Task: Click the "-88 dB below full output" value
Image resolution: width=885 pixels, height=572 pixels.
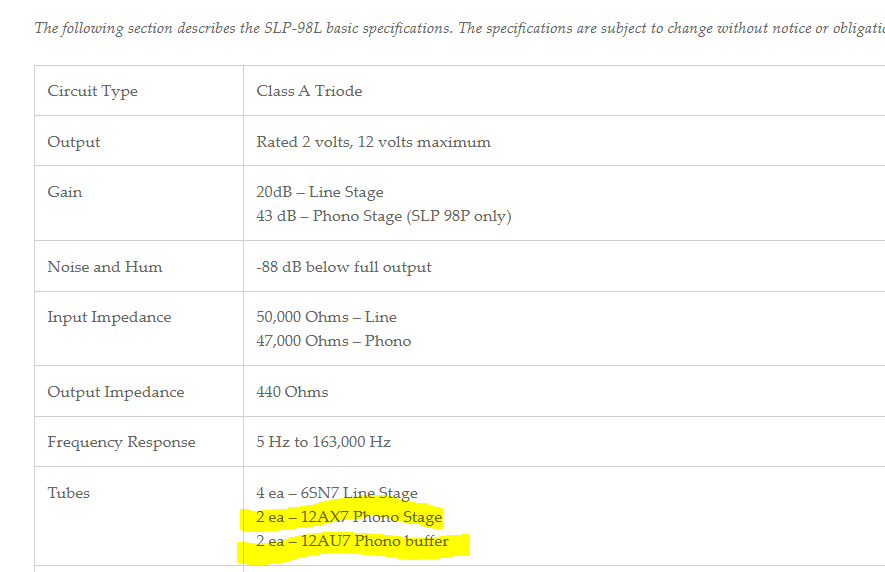Action: 344,267
